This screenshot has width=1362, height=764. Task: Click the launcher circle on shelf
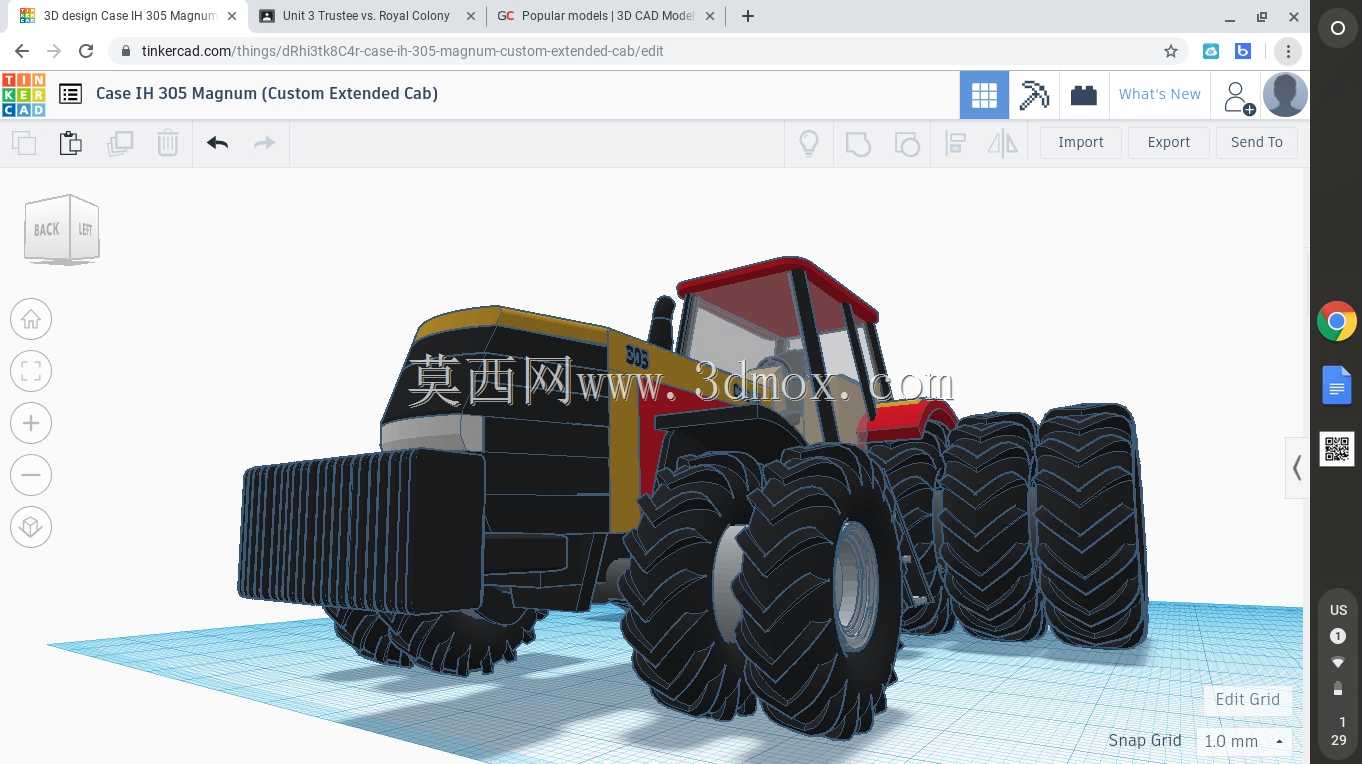coord(1337,29)
